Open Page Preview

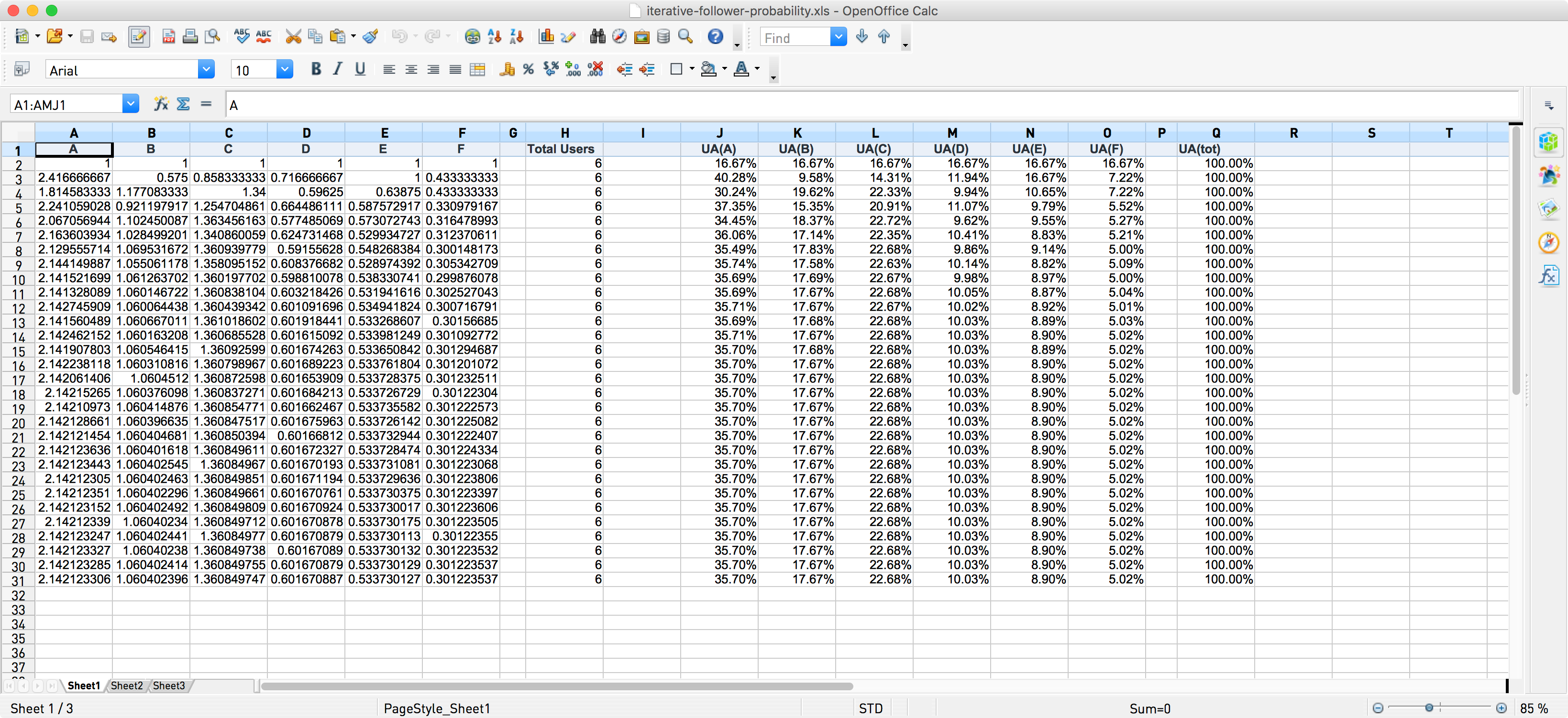pos(212,37)
